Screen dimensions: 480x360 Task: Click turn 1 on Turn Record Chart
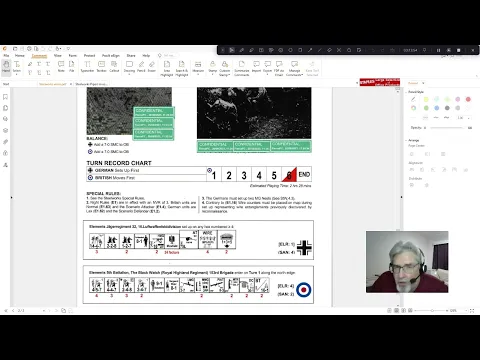click(214, 175)
